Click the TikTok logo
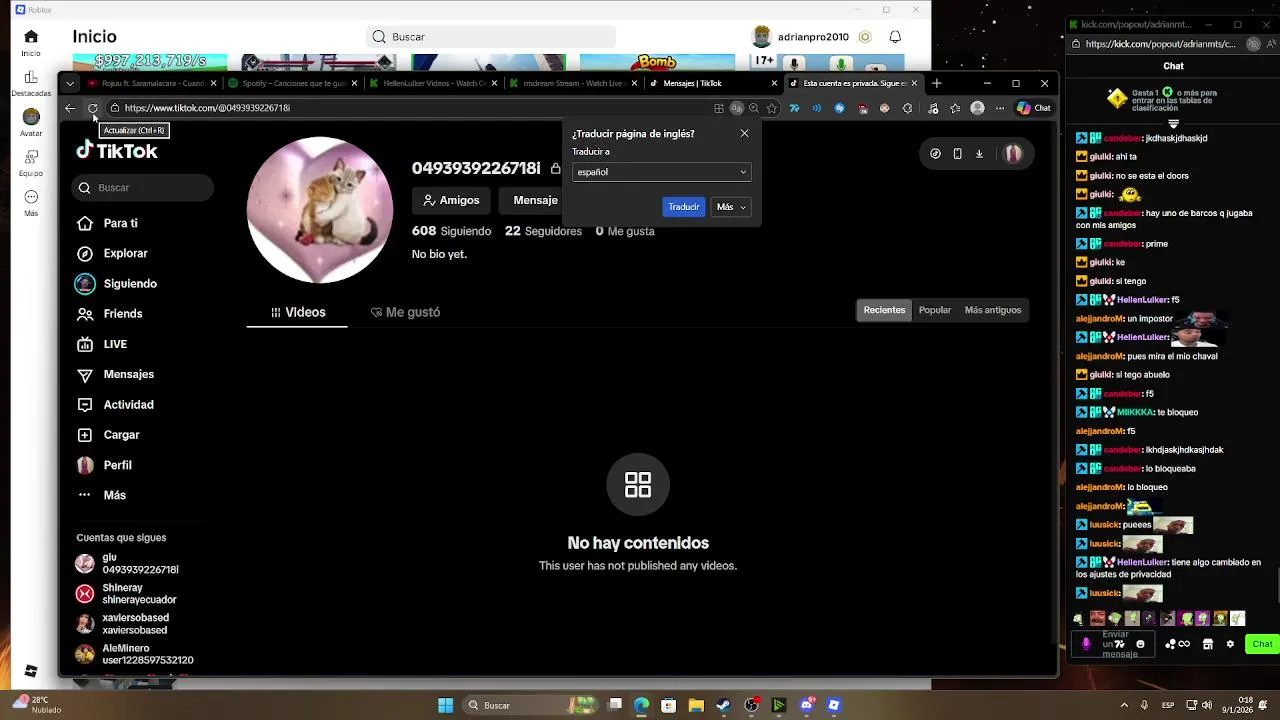 click(x=117, y=151)
